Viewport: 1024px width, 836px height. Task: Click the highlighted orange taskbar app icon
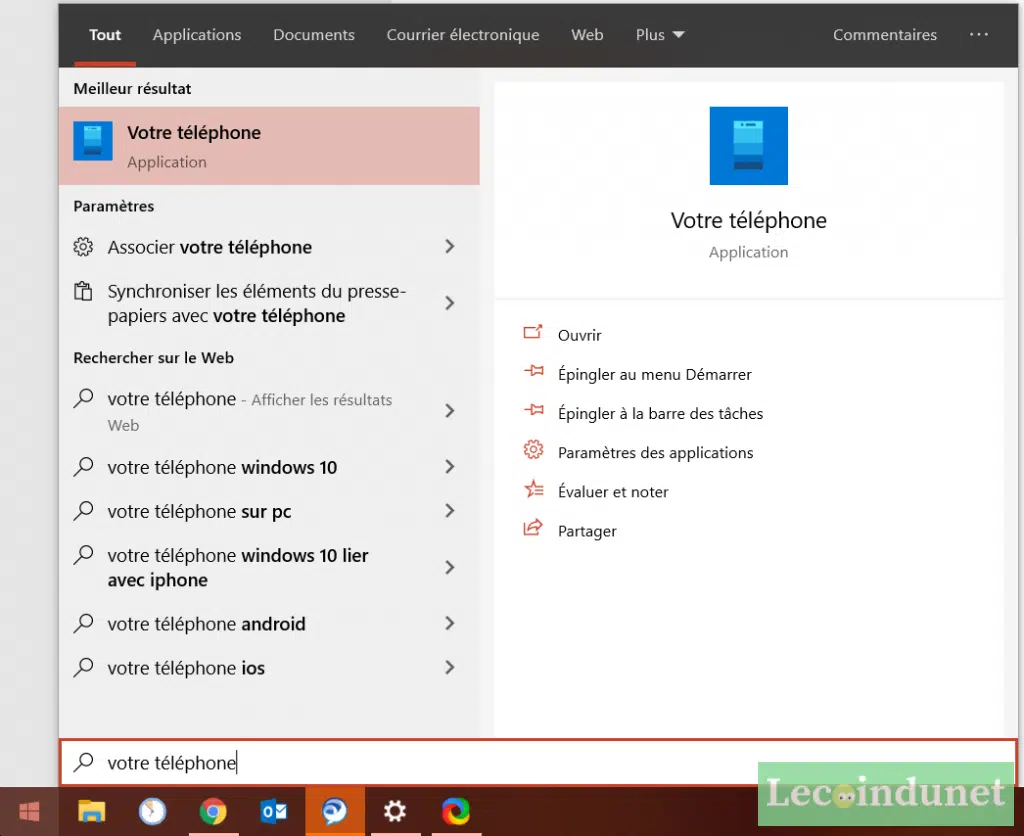tap(334, 812)
